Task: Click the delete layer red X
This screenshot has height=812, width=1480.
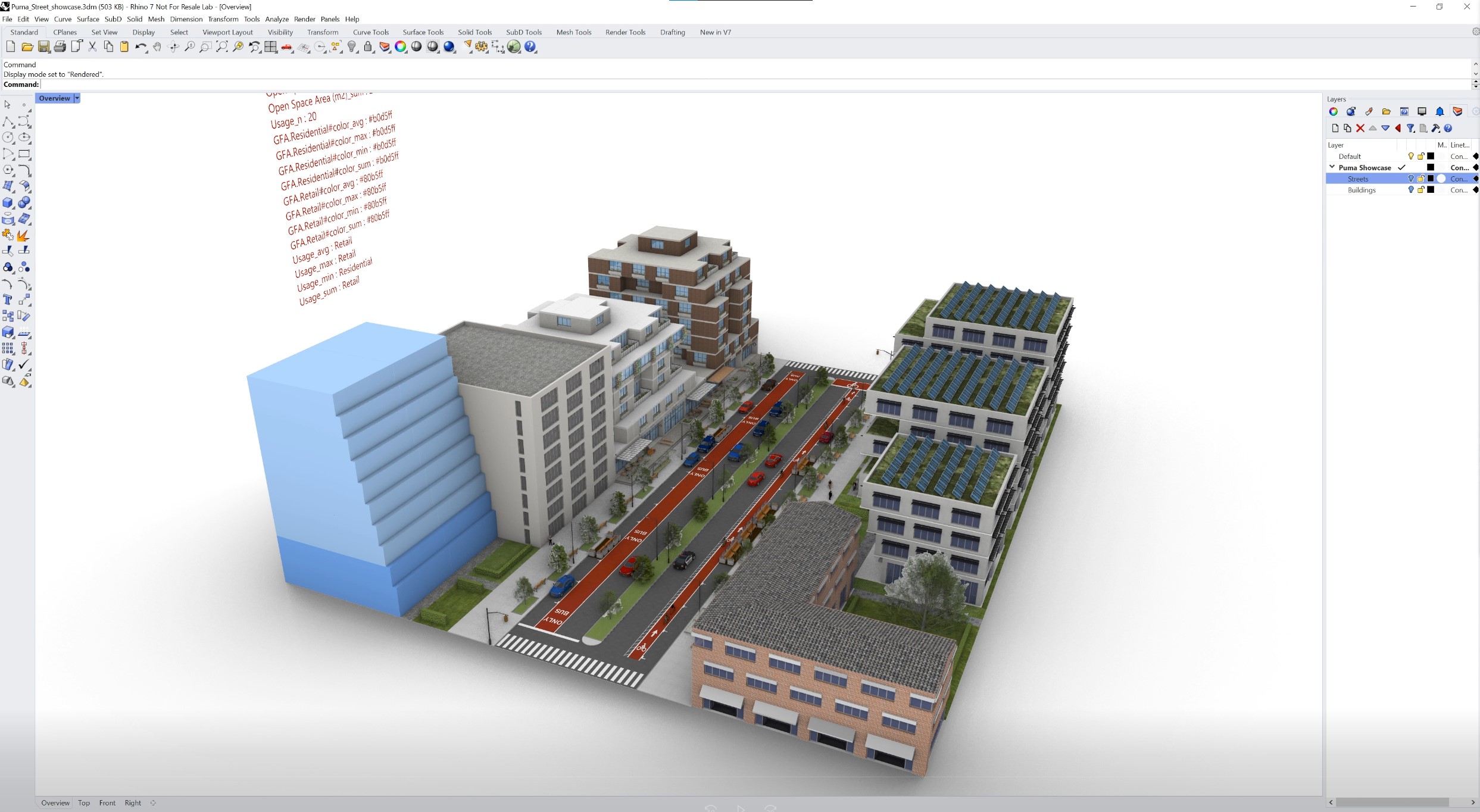Action: click(x=1360, y=128)
